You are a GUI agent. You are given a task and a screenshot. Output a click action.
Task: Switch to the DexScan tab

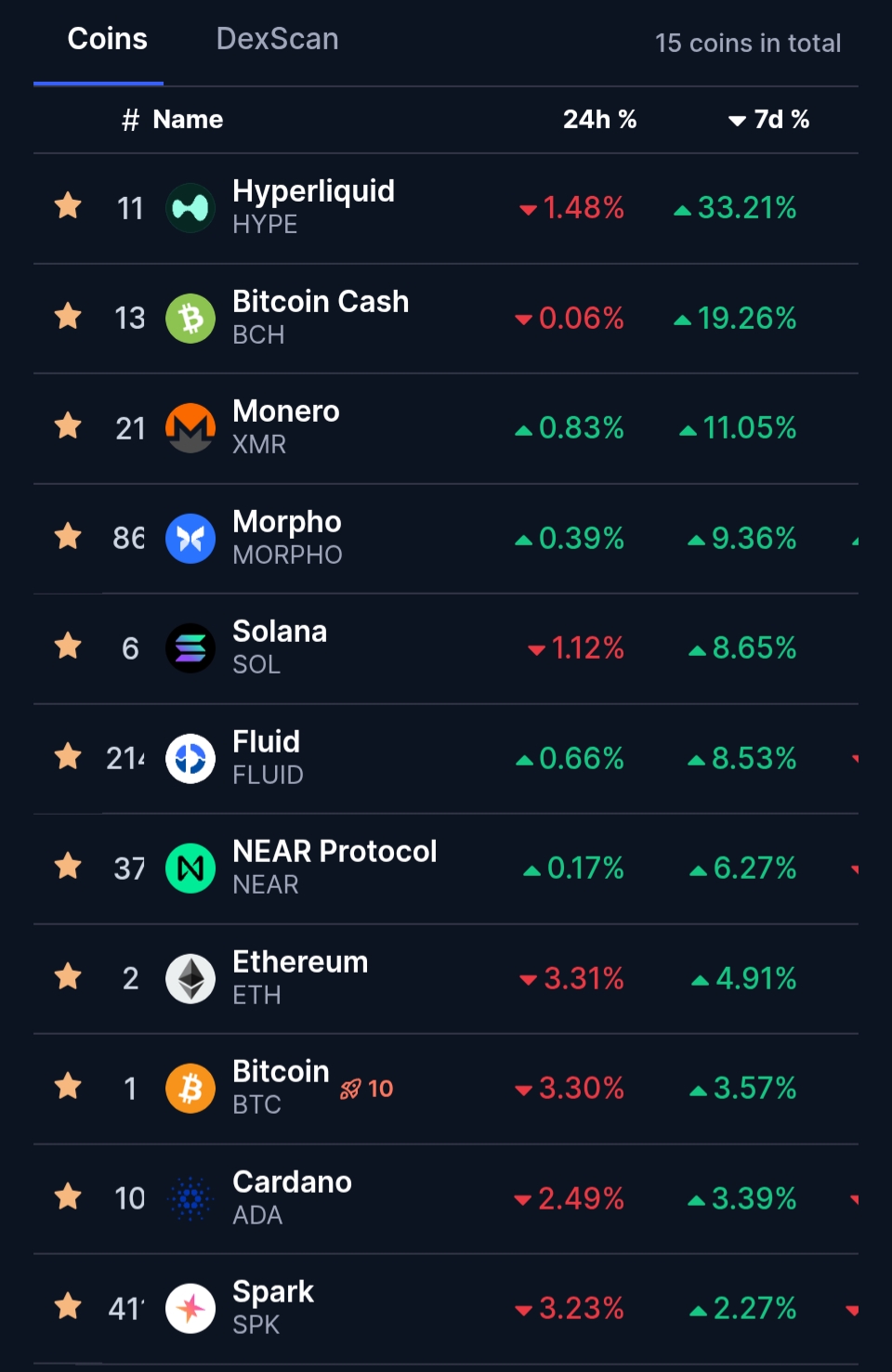pos(277,39)
